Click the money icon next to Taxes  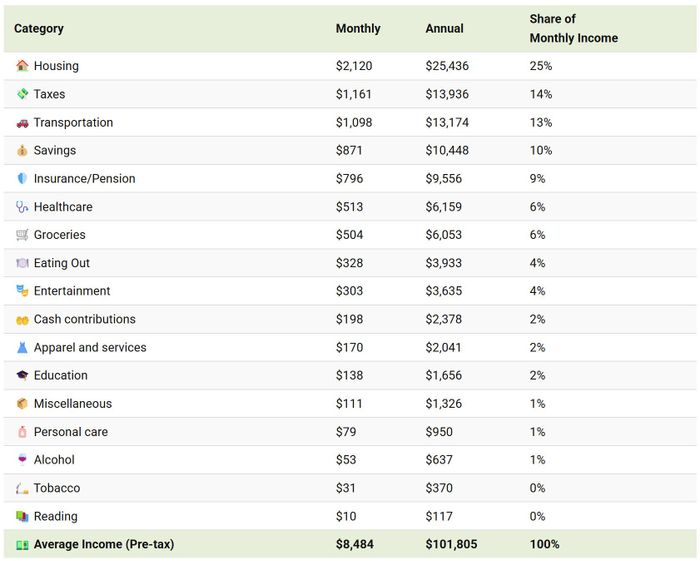coord(22,94)
